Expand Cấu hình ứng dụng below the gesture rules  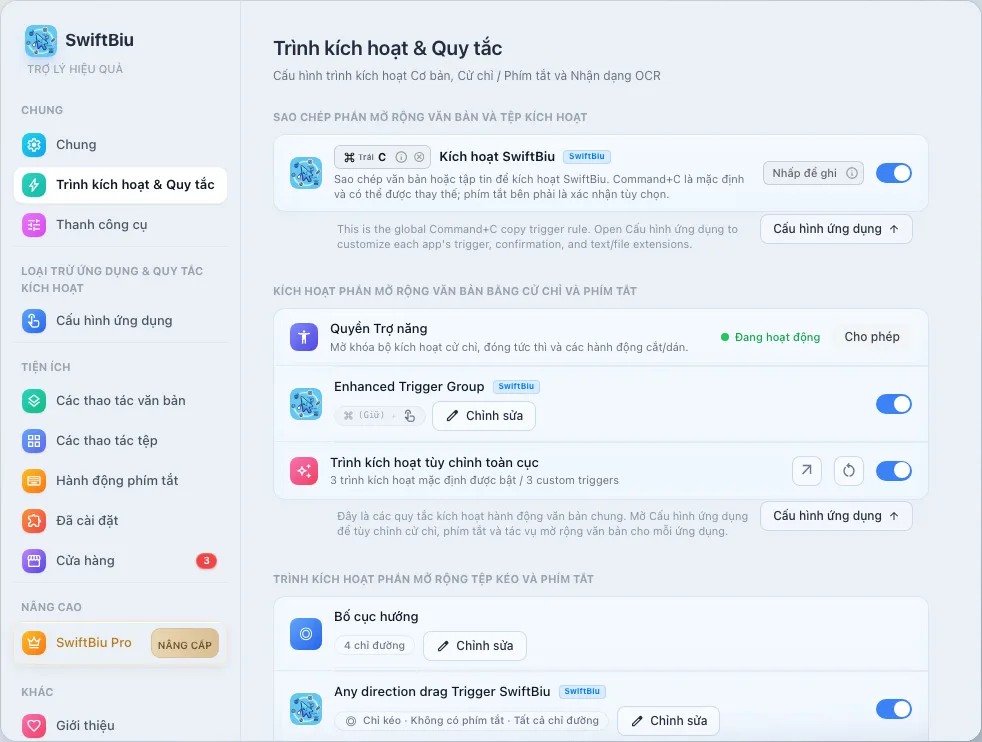pos(836,516)
